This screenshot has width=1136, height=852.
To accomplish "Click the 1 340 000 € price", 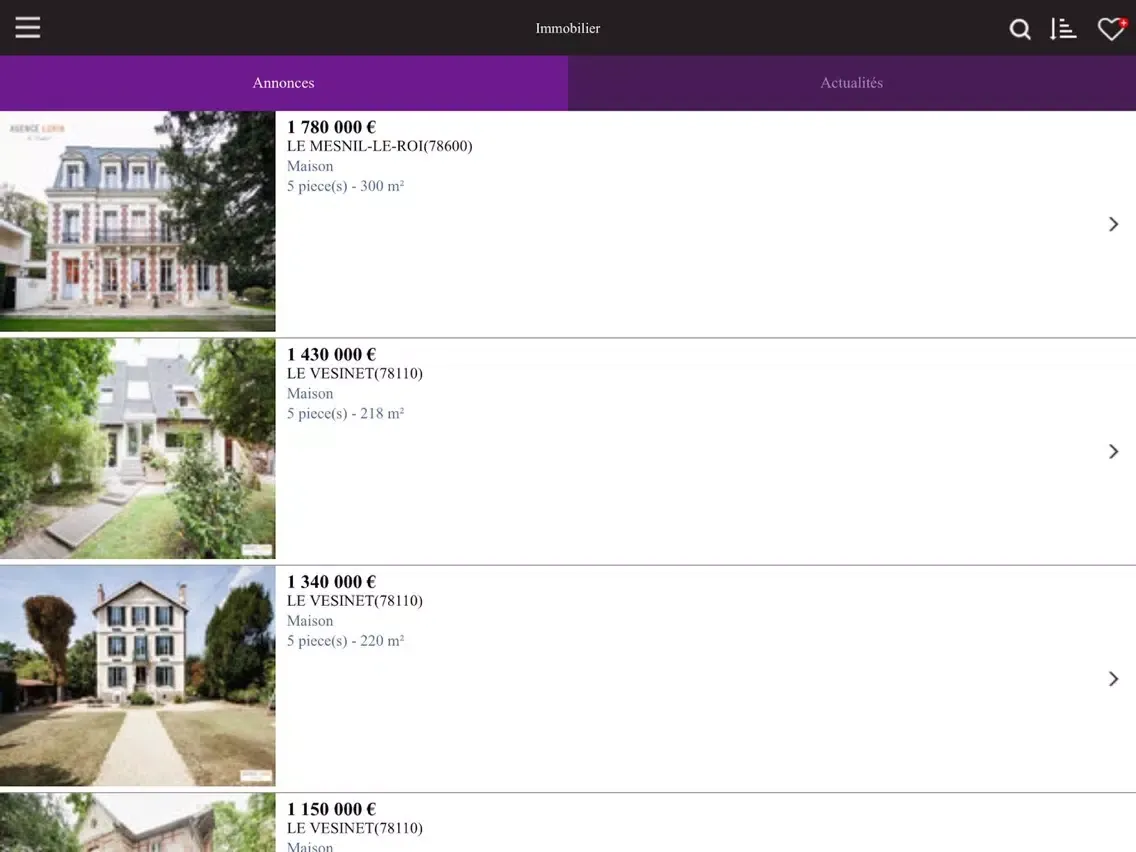I will click(331, 582).
